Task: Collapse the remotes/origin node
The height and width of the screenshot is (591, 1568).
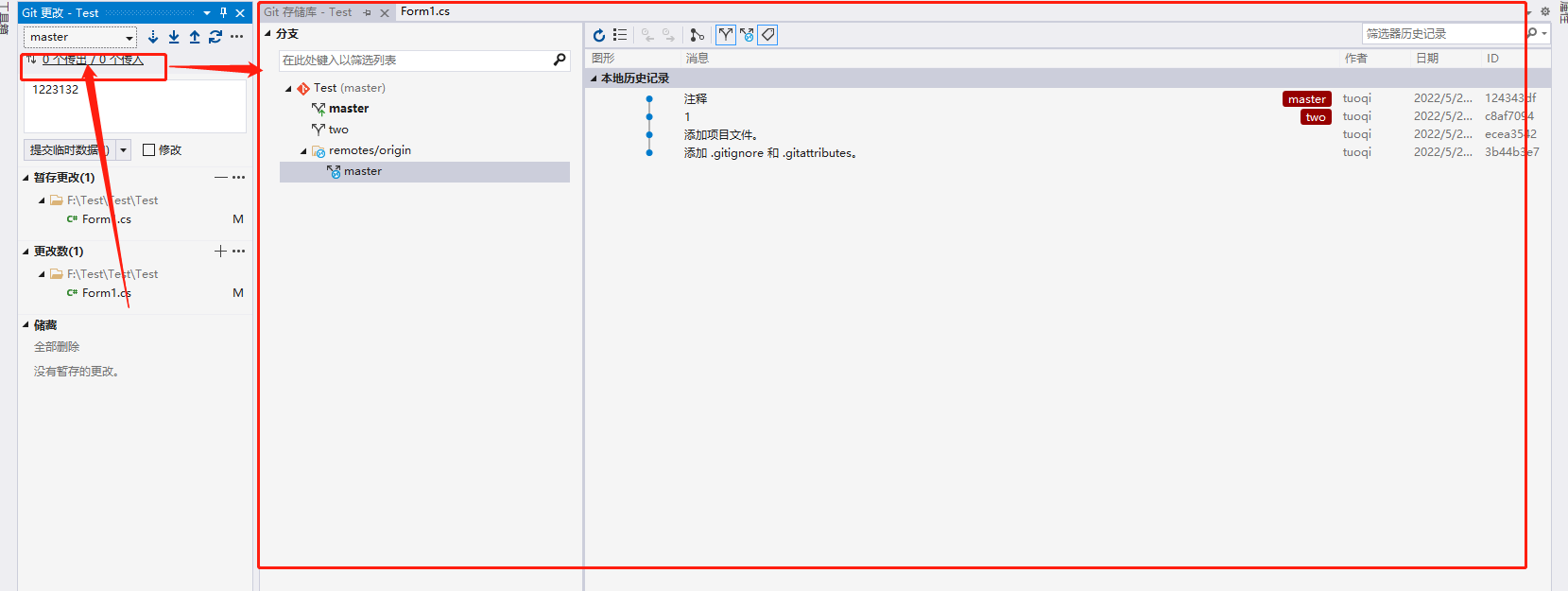Action: (x=304, y=151)
